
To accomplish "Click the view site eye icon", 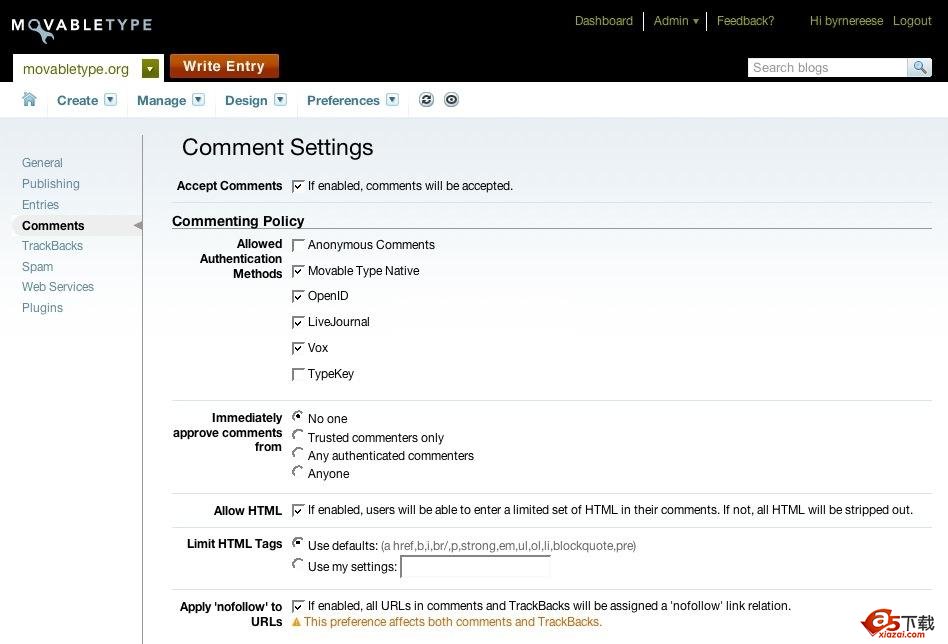I will tap(452, 100).
